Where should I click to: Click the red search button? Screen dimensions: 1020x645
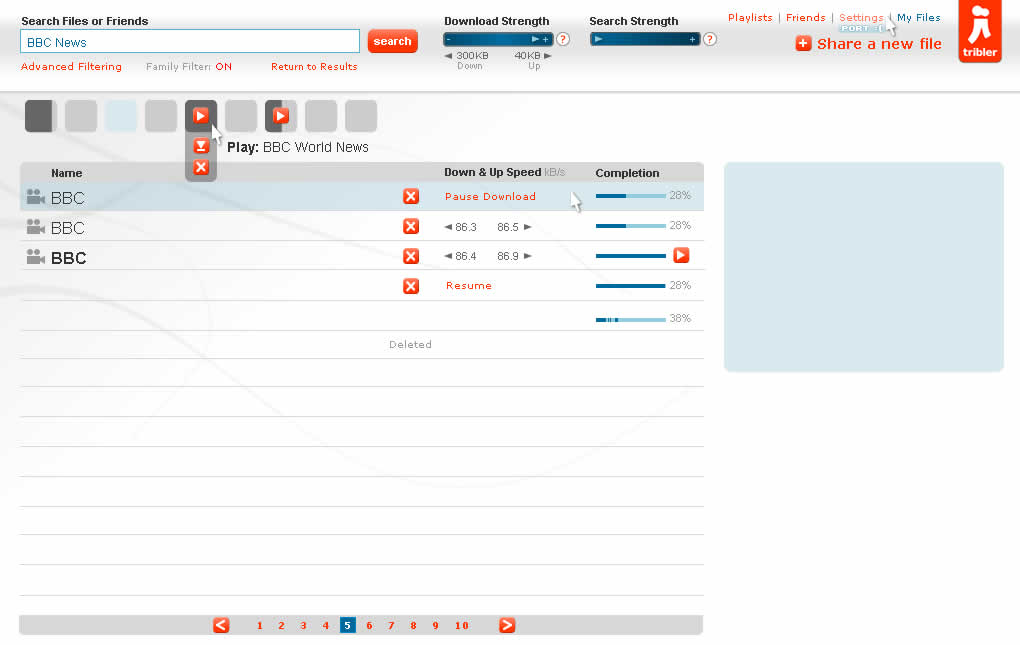pos(392,41)
